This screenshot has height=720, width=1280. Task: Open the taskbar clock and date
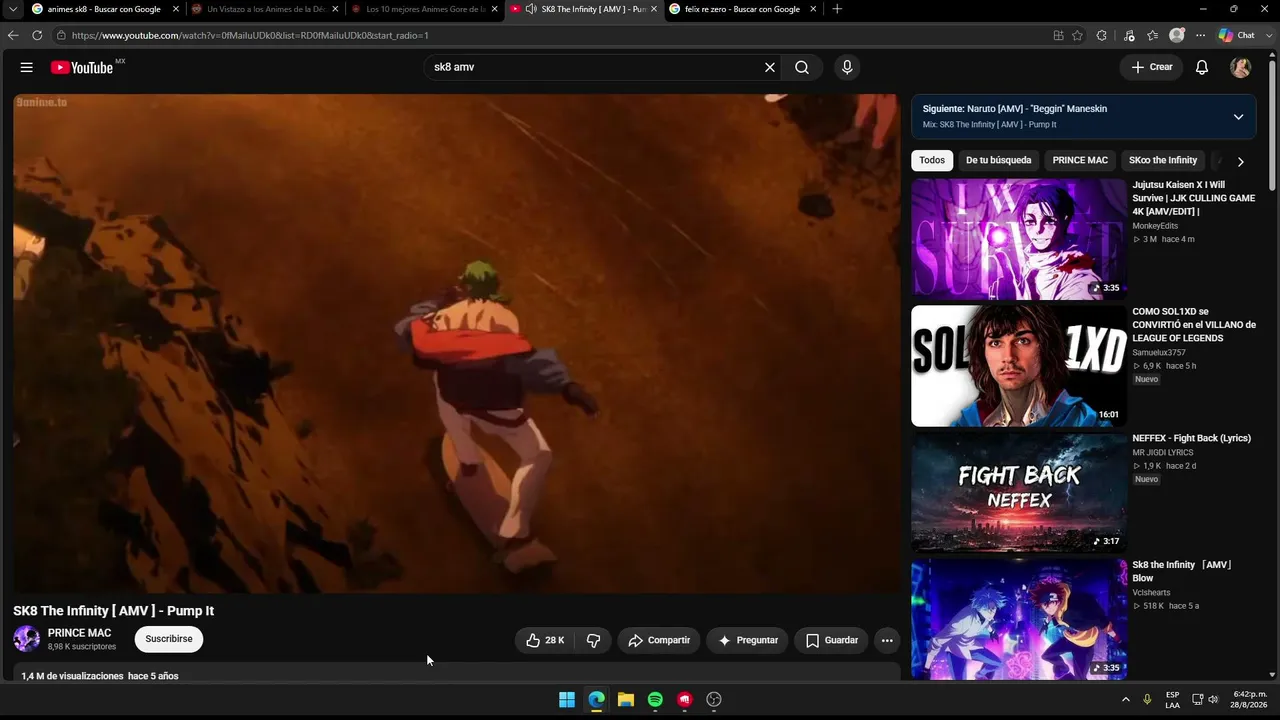[x=1249, y=699]
